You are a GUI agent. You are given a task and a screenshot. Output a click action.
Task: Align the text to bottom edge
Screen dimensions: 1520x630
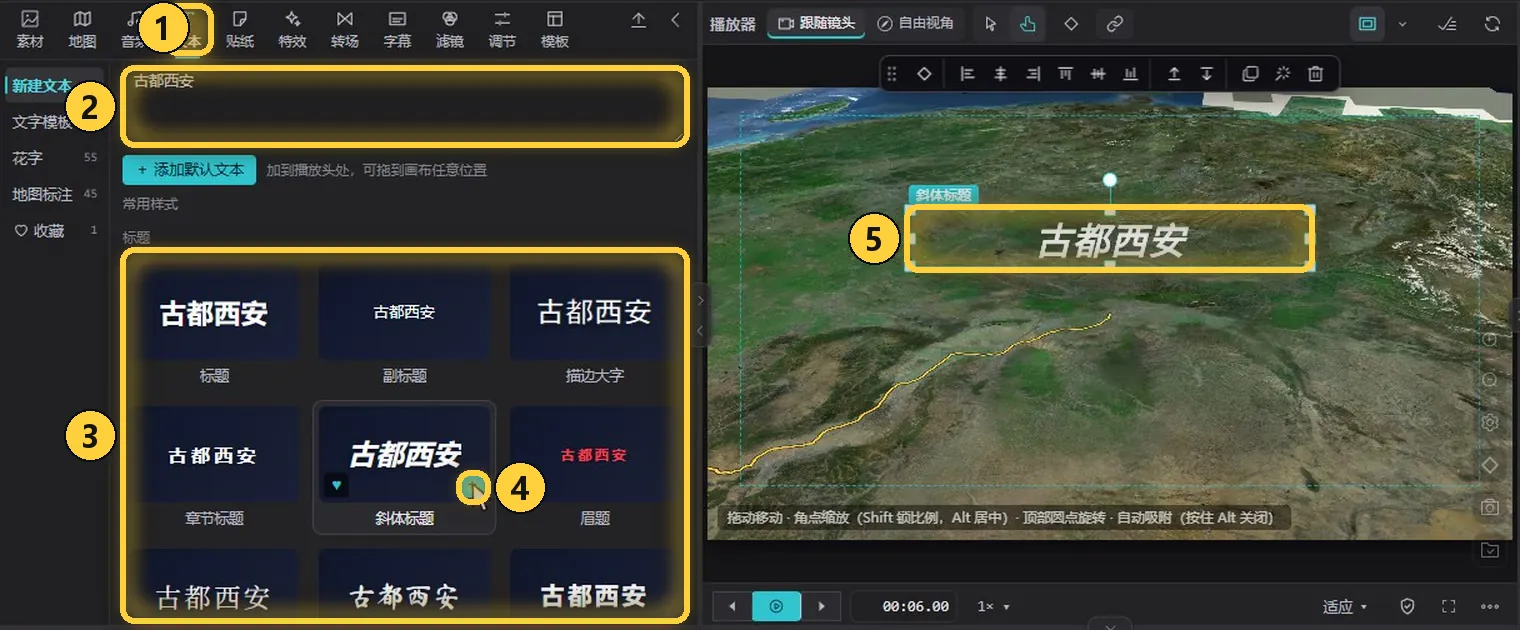point(1130,74)
